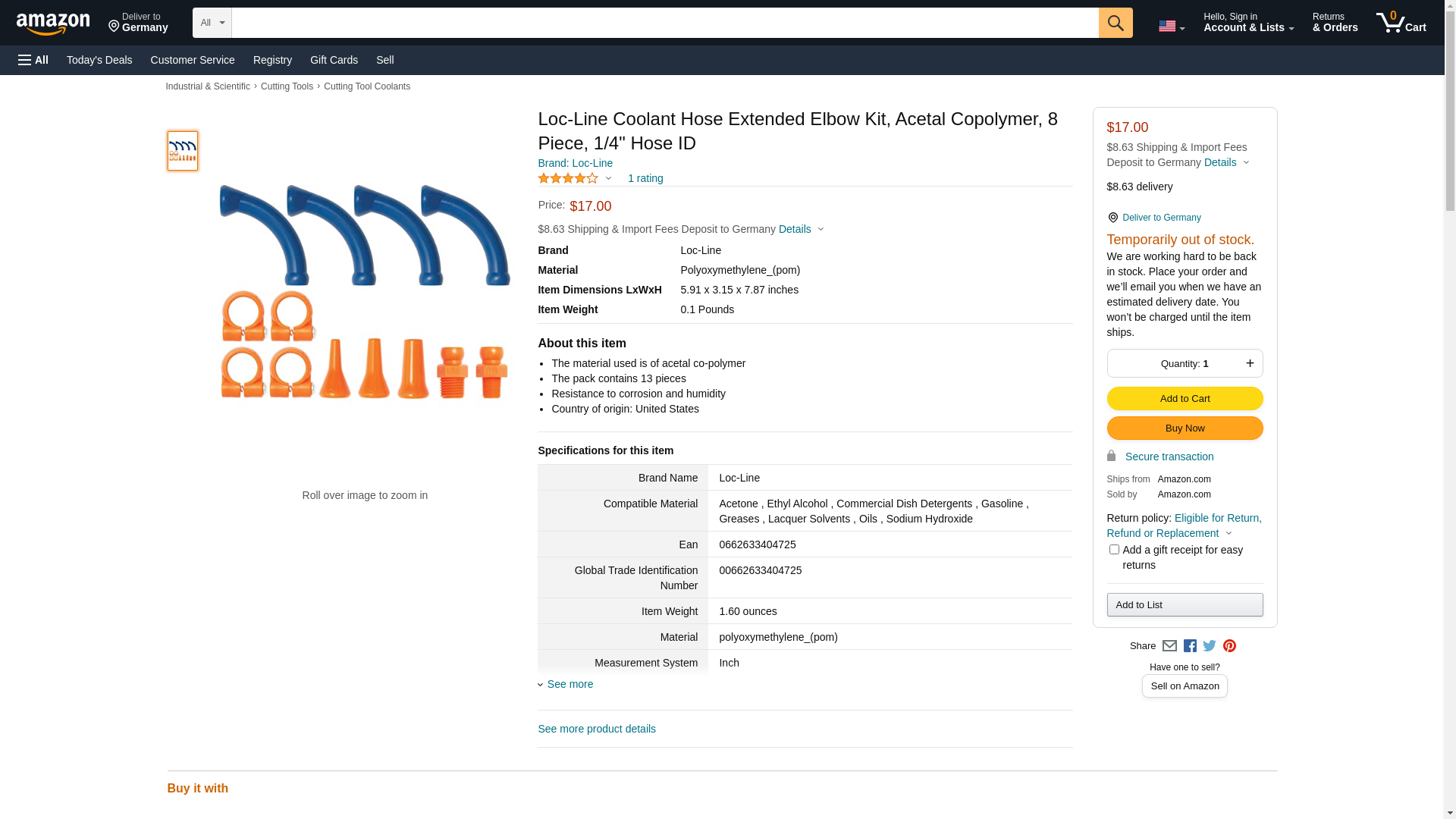Increase quantity with the plus button

pos(1250,363)
